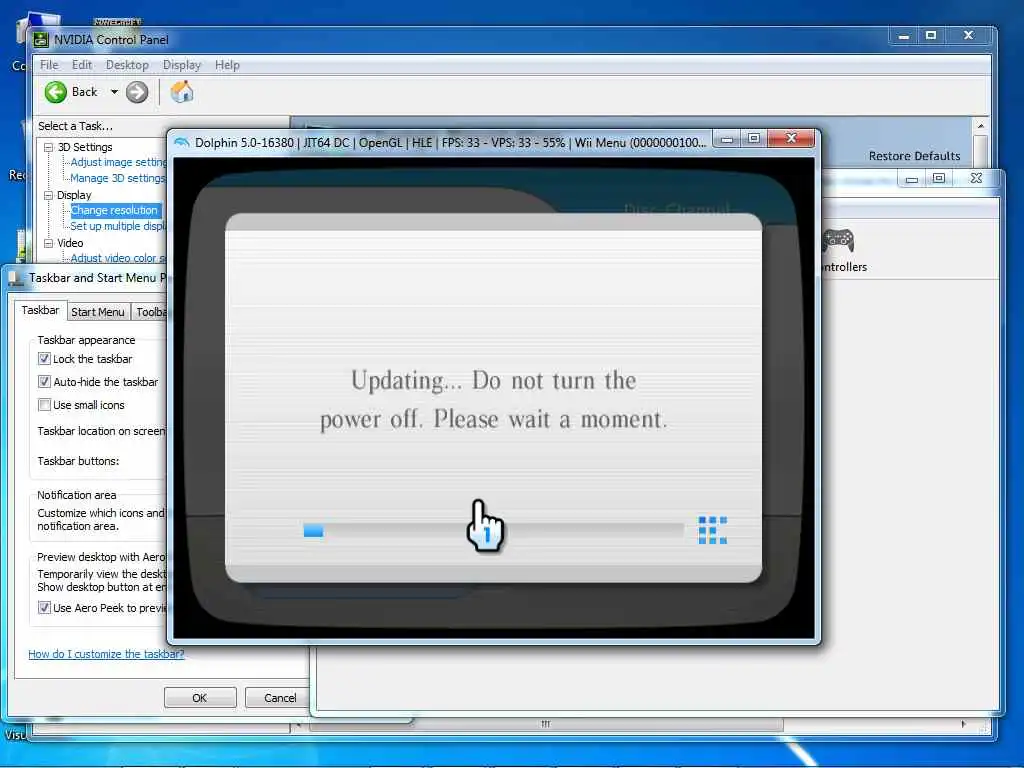This screenshot has height=768, width=1024.
Task: Toggle the Lock the taskbar checkbox
Action: pyautogui.click(x=44, y=359)
